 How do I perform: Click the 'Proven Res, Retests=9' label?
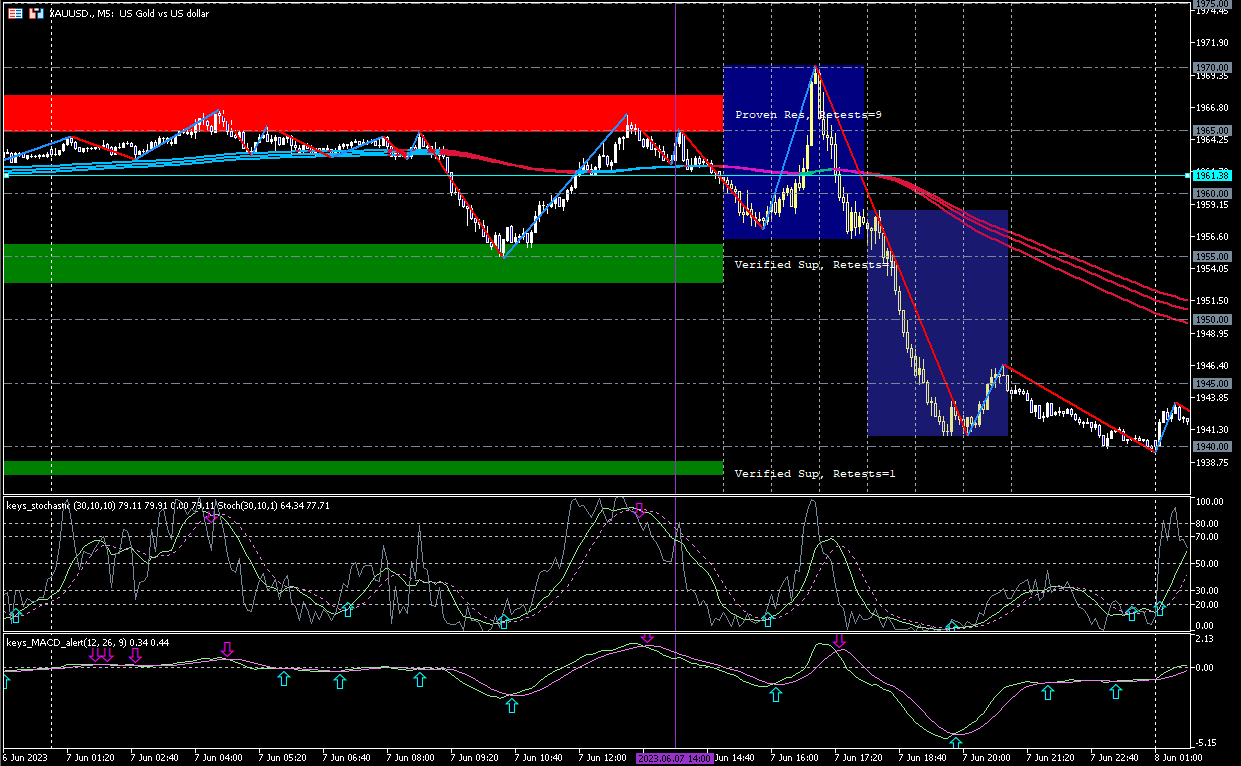coord(808,115)
